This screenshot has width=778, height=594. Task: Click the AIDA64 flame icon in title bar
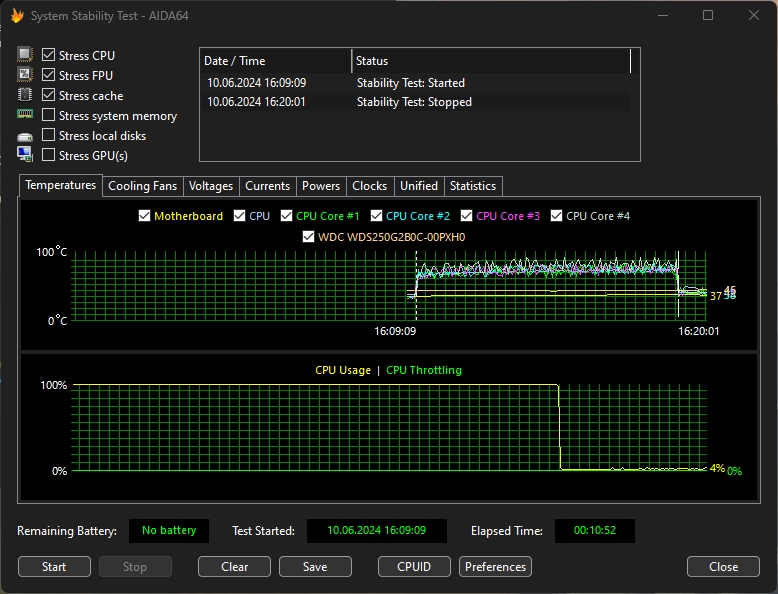[x=17, y=16]
